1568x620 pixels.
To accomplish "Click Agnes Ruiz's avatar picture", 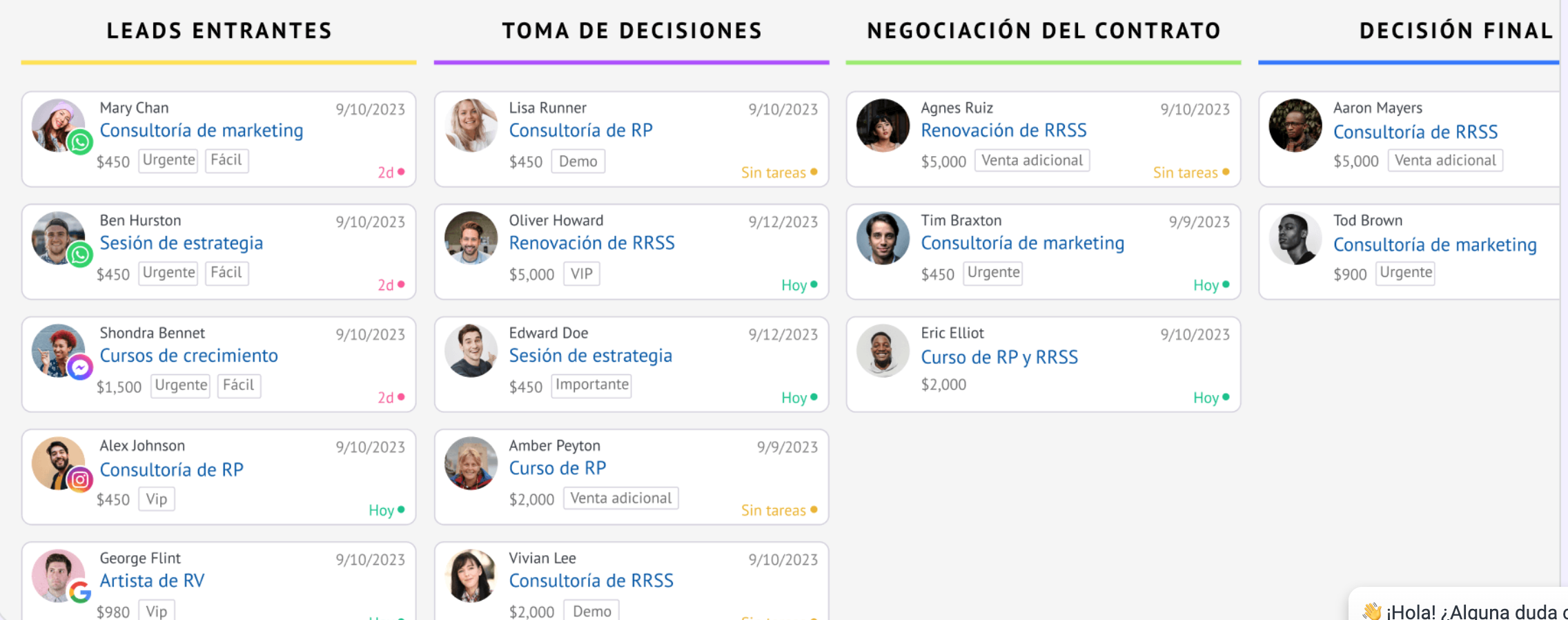I will point(883,125).
